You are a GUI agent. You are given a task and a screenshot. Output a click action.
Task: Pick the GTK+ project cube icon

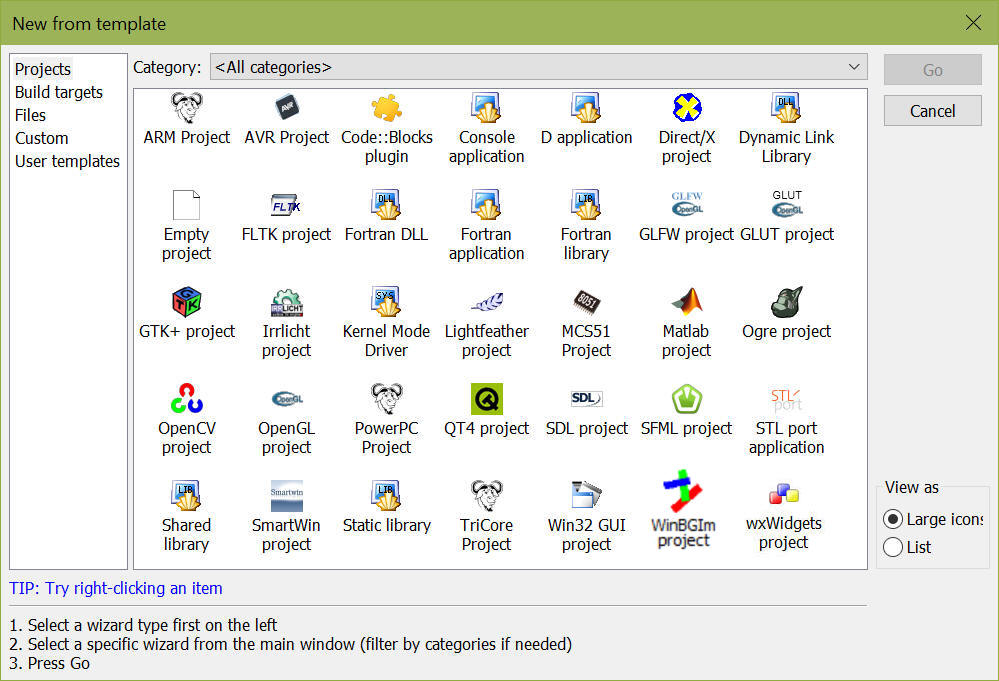187,301
